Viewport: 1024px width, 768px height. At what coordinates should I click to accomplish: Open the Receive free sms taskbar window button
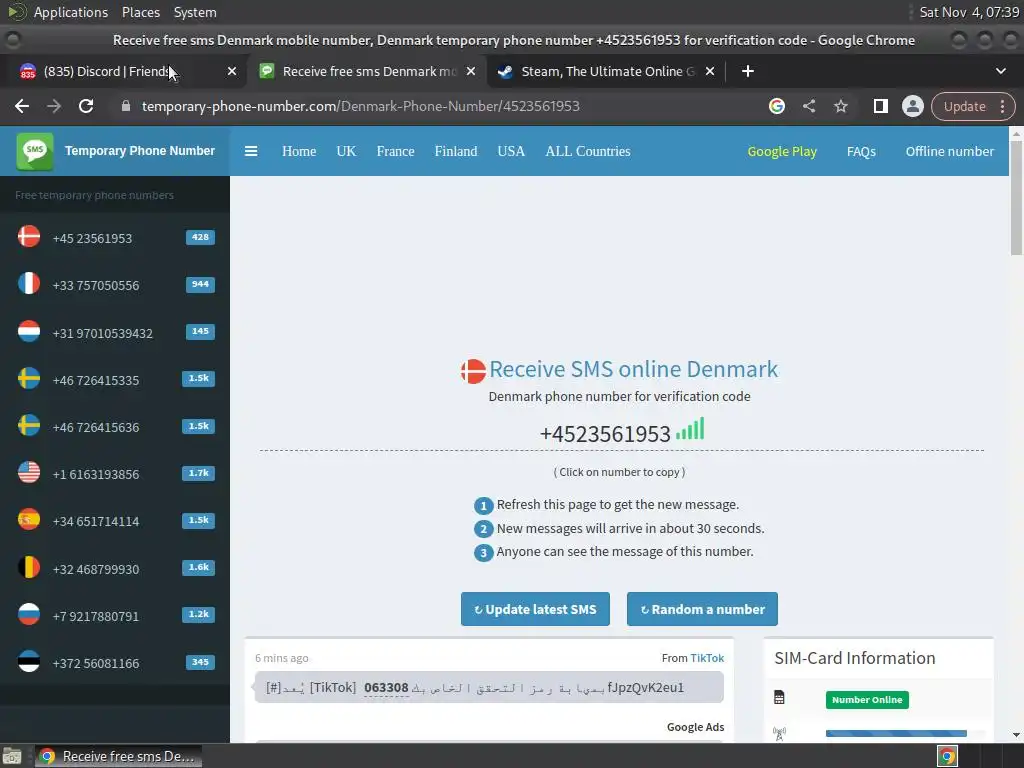pos(118,756)
